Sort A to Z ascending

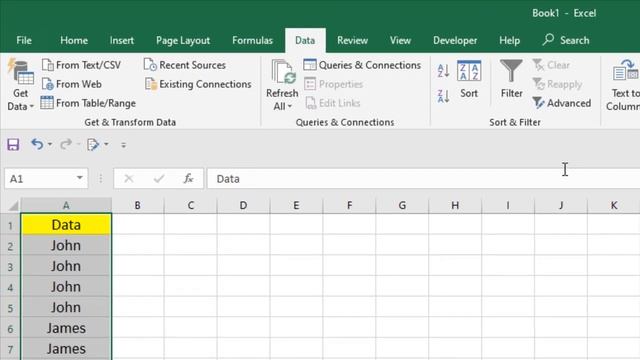(443, 71)
